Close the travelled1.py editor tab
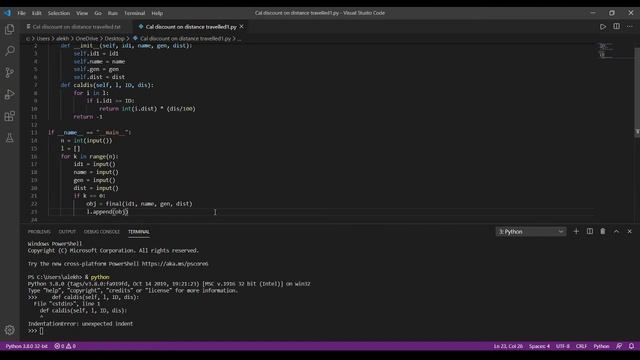The width and height of the screenshot is (640, 360). 242,27
